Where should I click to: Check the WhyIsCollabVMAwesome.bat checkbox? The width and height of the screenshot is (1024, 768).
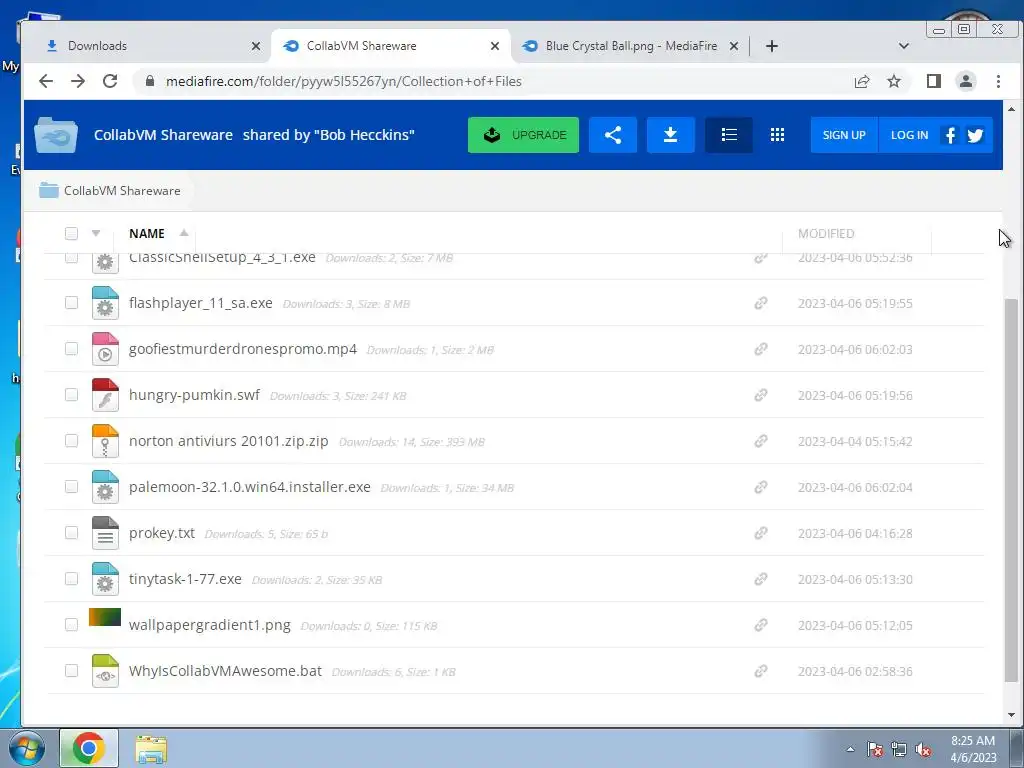pos(71,671)
